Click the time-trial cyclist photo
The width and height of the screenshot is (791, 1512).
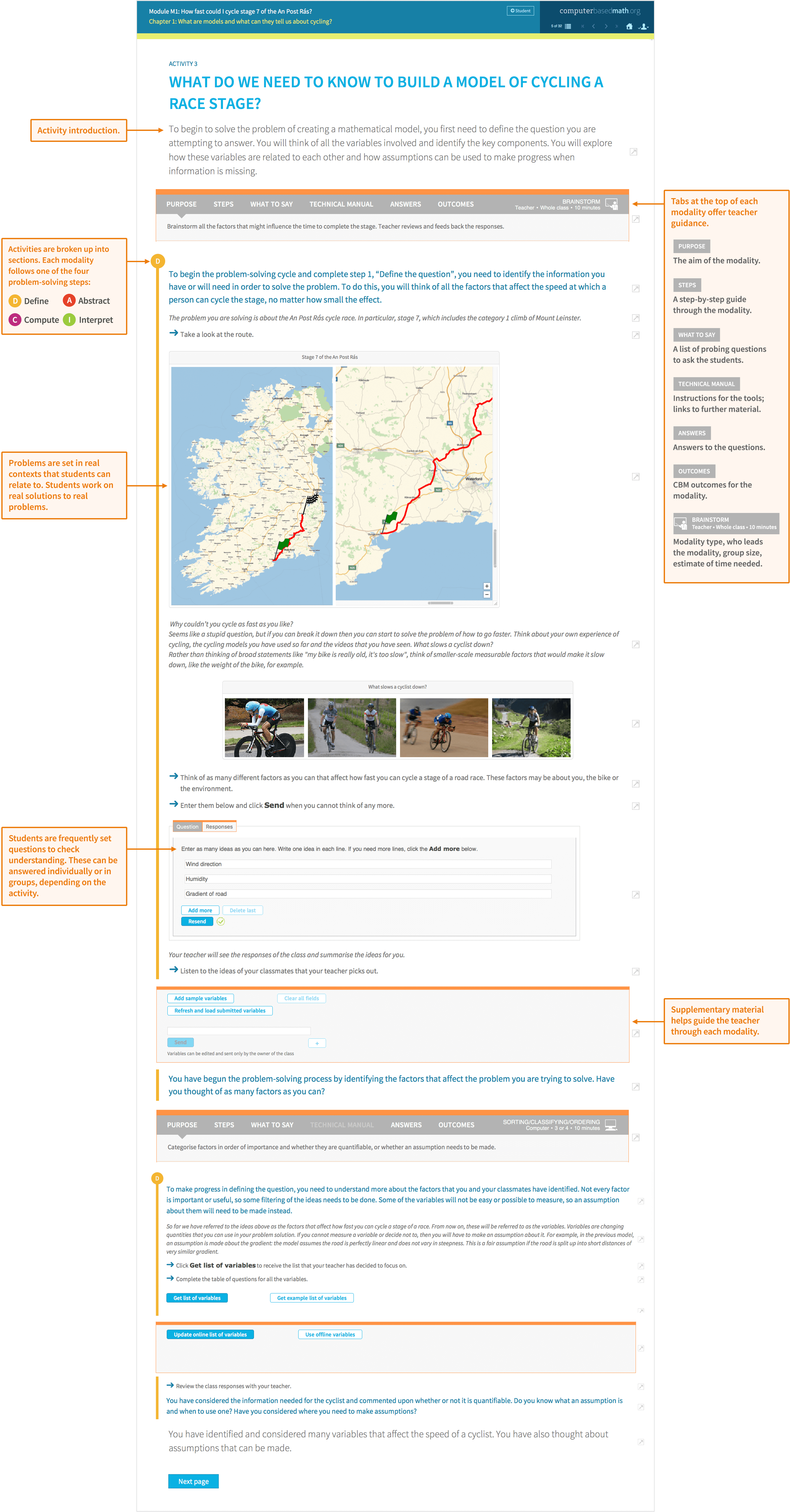click(x=264, y=727)
